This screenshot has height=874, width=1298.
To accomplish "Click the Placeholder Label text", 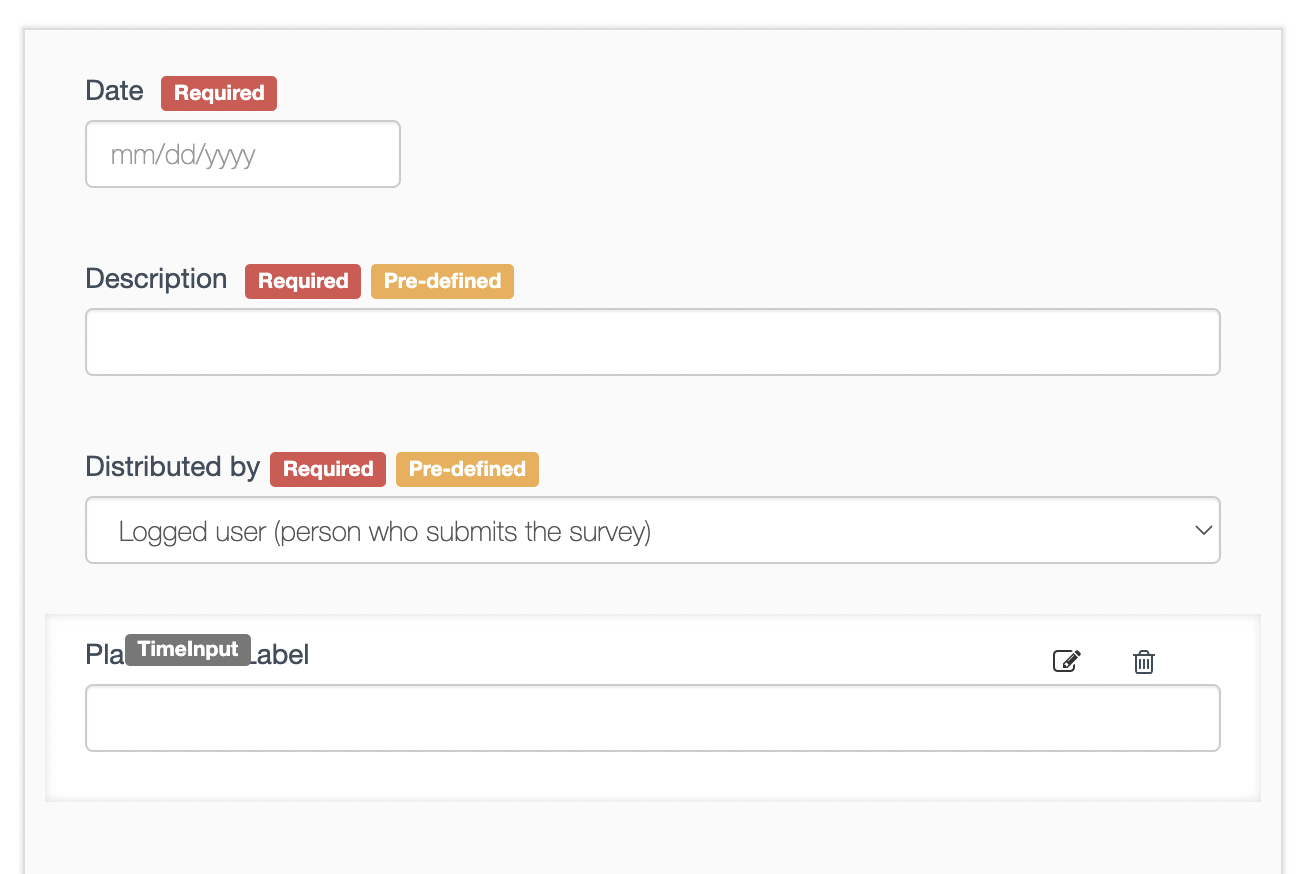I will pos(280,655).
